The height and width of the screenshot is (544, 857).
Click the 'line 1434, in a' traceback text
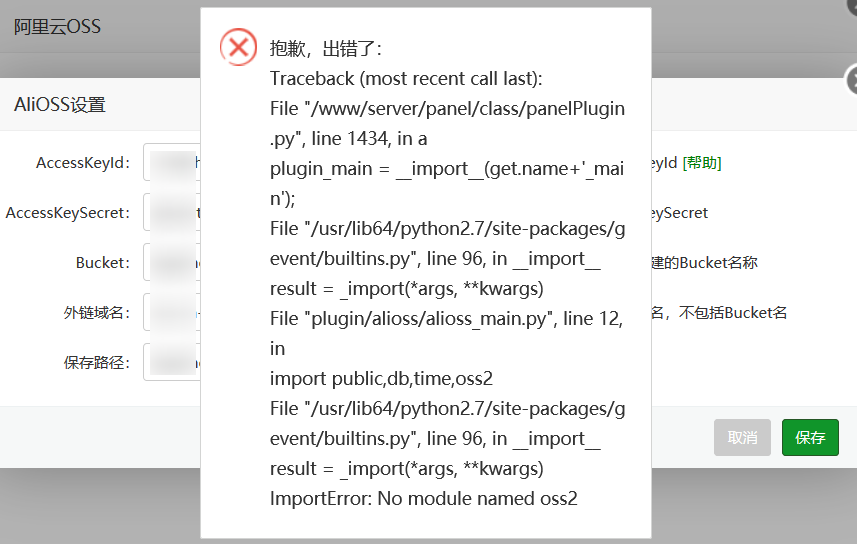point(369,139)
